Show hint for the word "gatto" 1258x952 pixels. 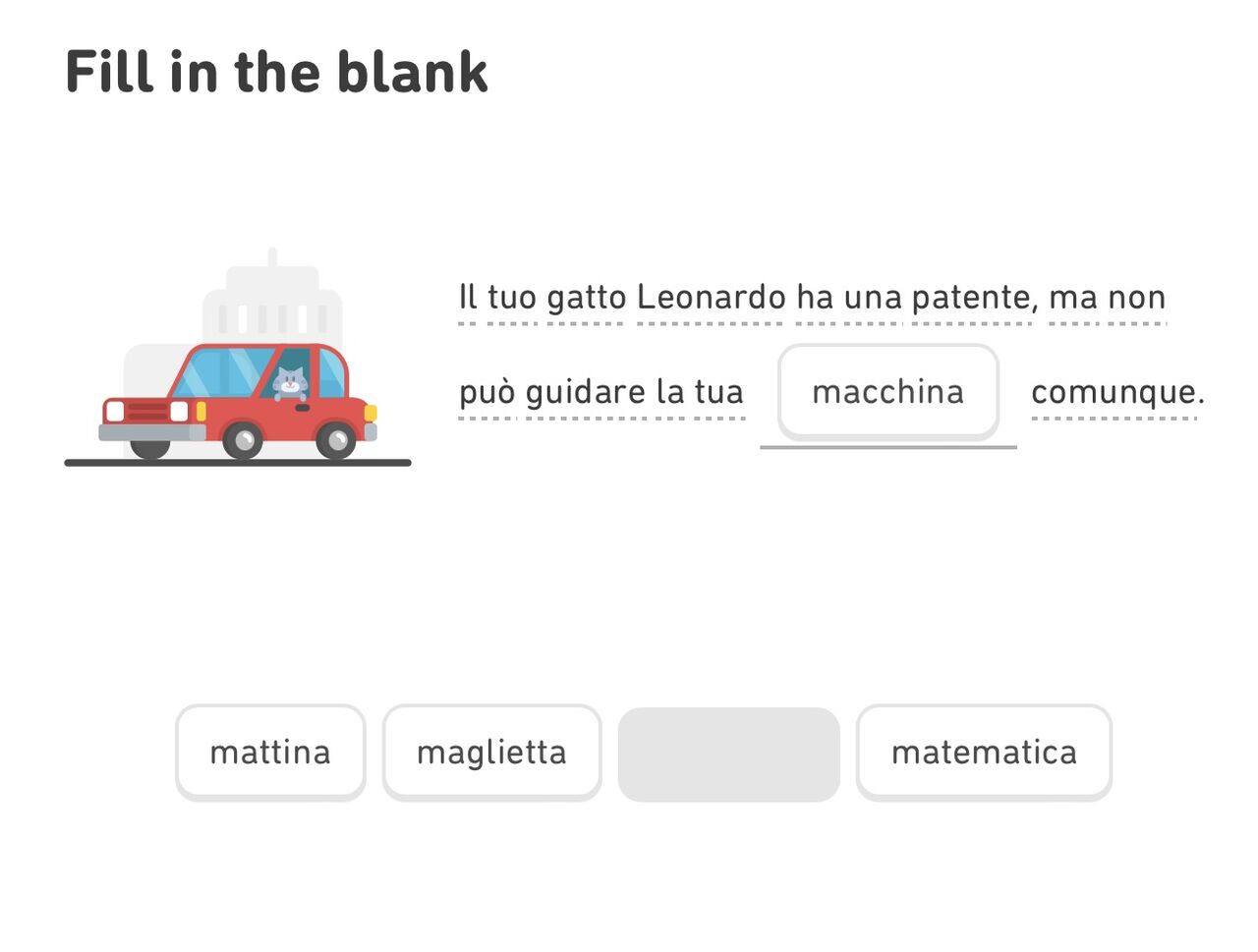(586, 297)
